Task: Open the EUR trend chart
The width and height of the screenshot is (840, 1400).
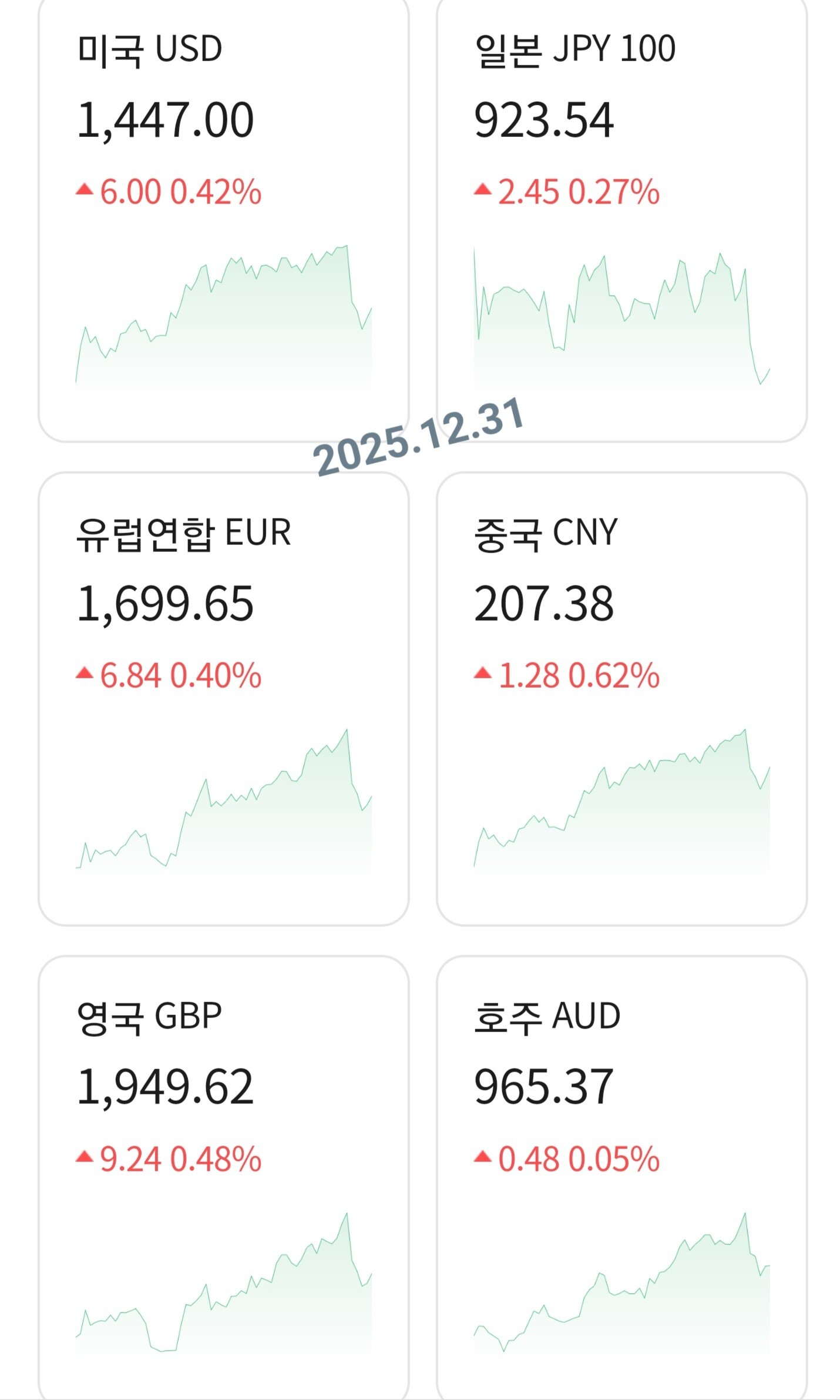Action: [224, 801]
